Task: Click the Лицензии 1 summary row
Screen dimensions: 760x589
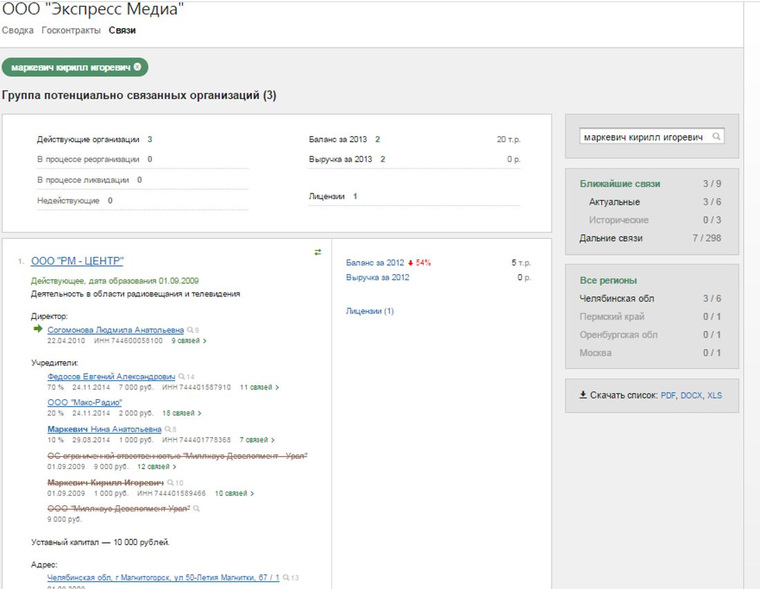Action: [414, 196]
